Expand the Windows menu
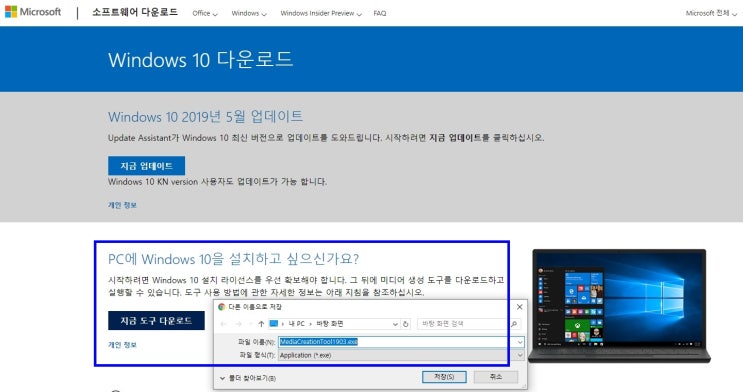 (249, 13)
